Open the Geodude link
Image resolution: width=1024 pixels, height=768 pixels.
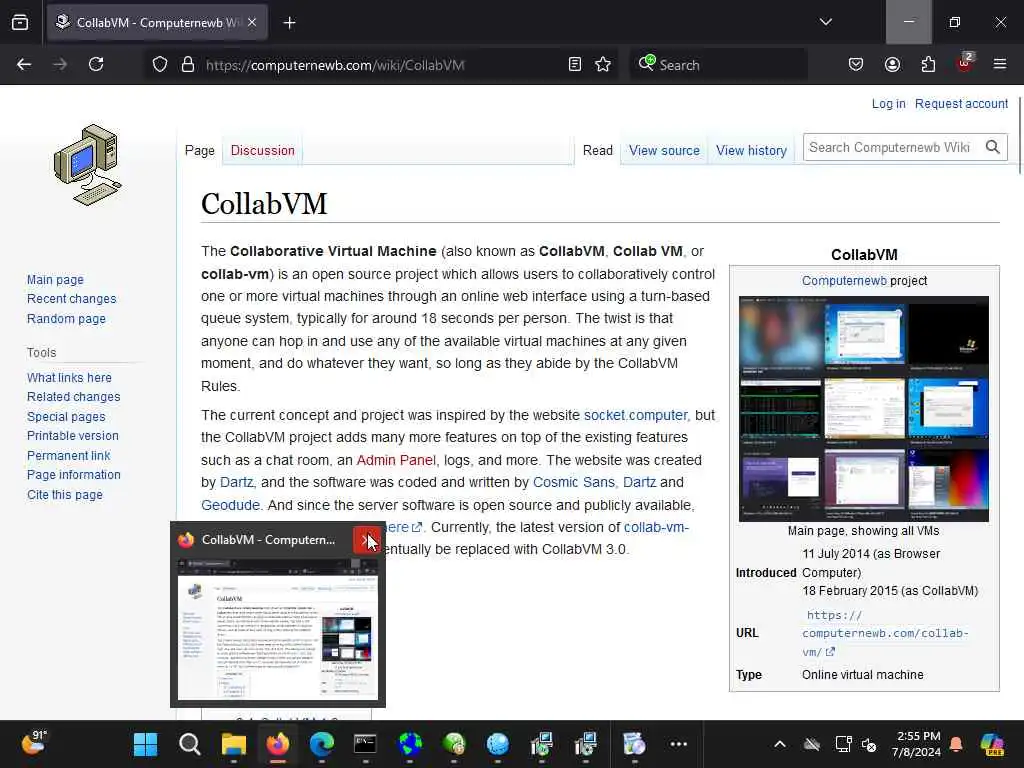click(231, 505)
